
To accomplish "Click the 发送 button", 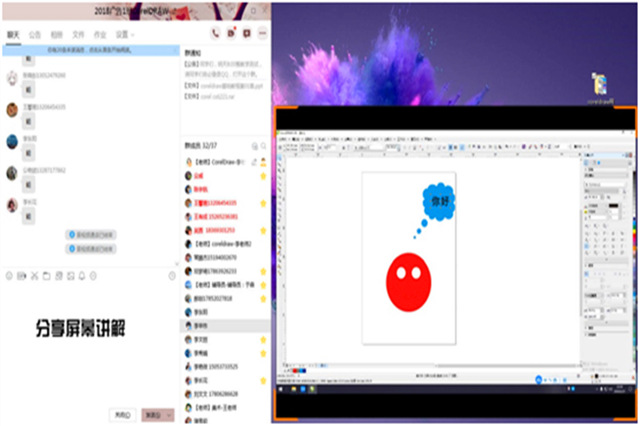I will tap(153, 413).
